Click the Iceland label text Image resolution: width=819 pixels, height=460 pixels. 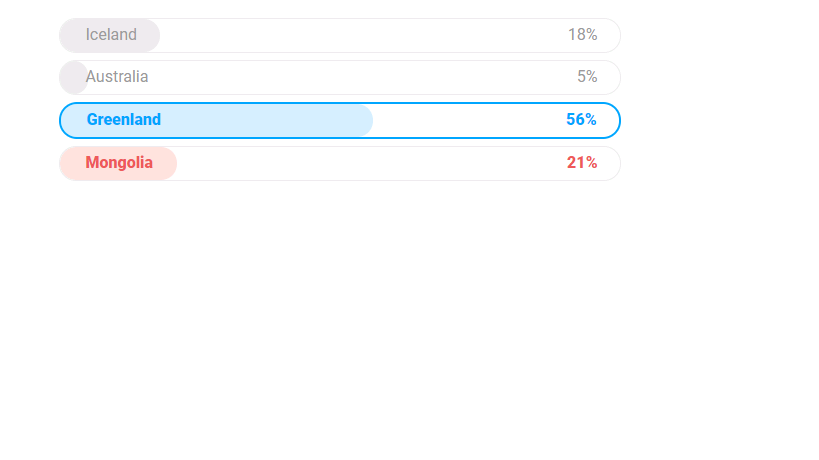tap(111, 34)
